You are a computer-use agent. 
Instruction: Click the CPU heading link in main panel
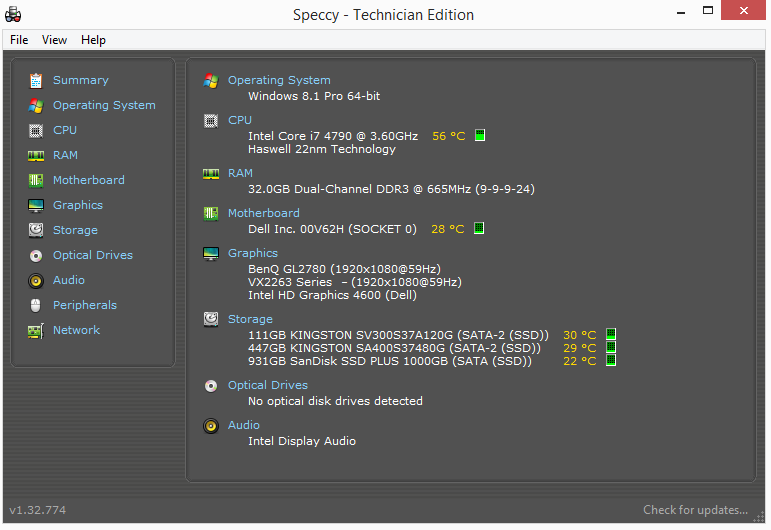[240, 120]
